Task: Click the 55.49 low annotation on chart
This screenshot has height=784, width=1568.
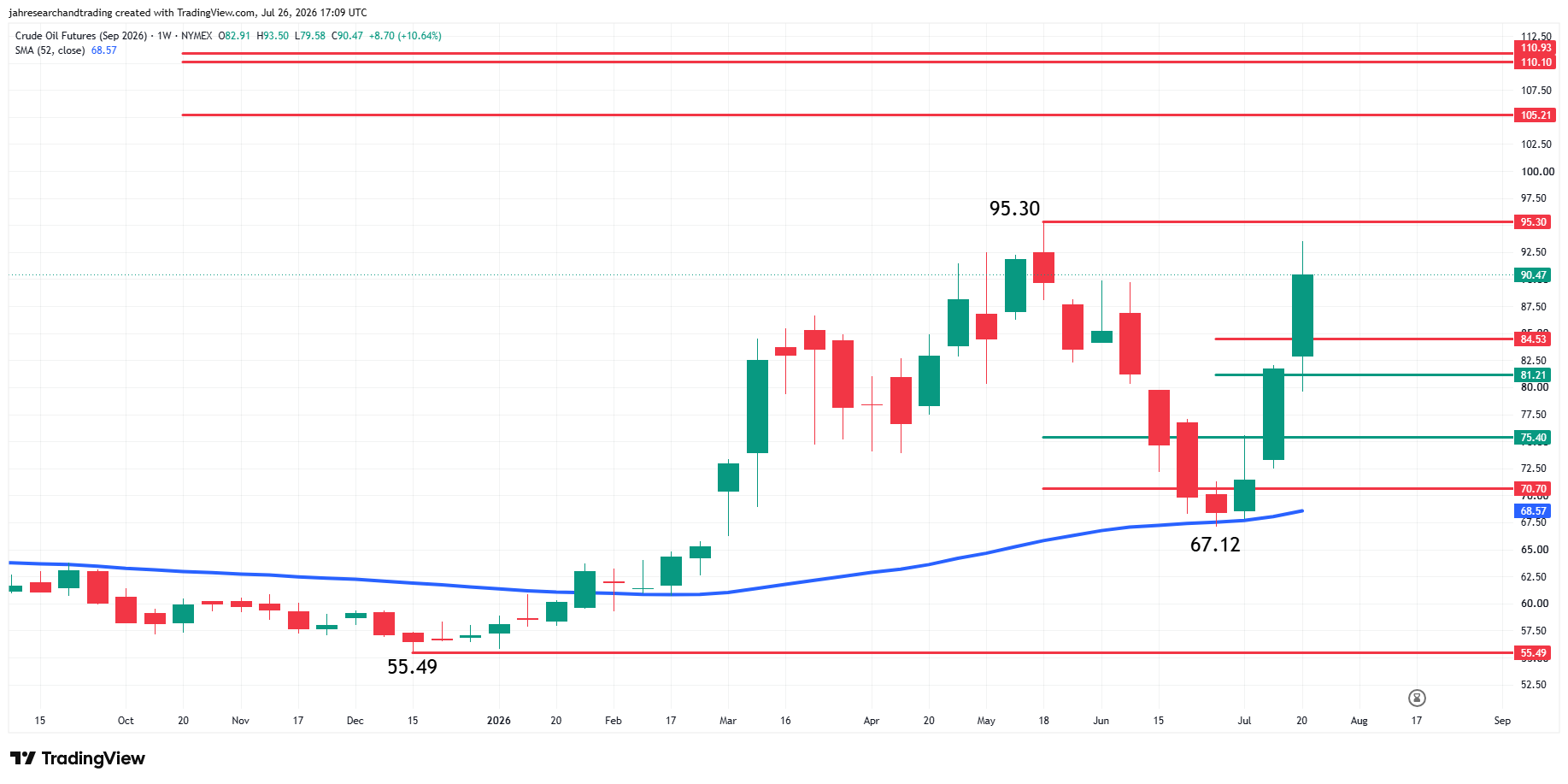Action: tap(412, 667)
